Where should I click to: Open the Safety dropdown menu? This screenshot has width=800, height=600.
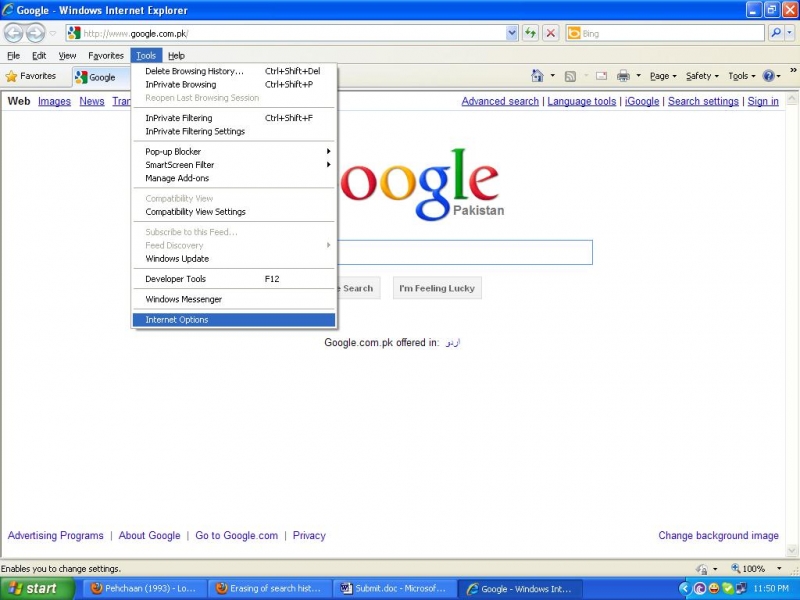pyautogui.click(x=700, y=75)
